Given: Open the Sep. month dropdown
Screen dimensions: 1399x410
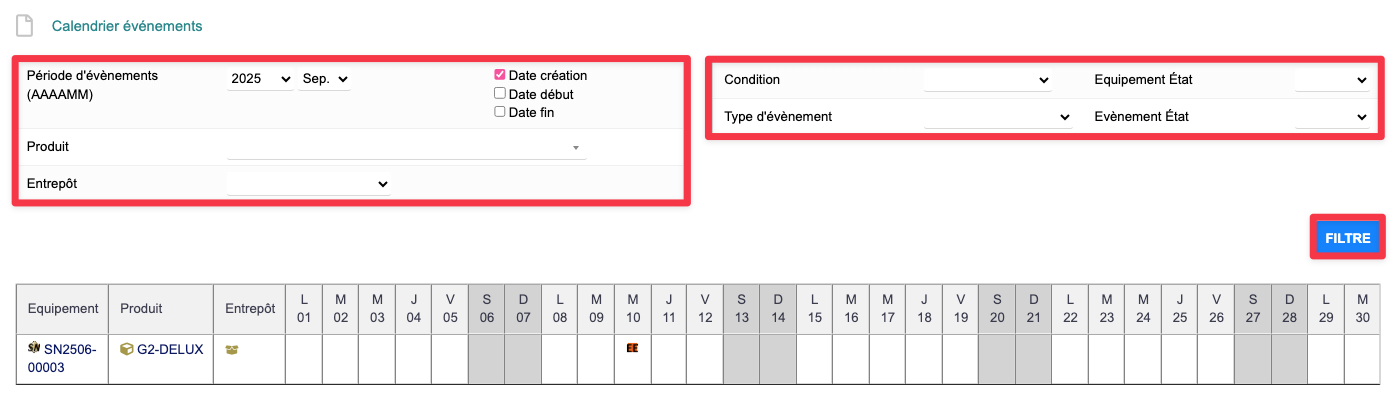Looking at the screenshot, I should click(x=325, y=79).
